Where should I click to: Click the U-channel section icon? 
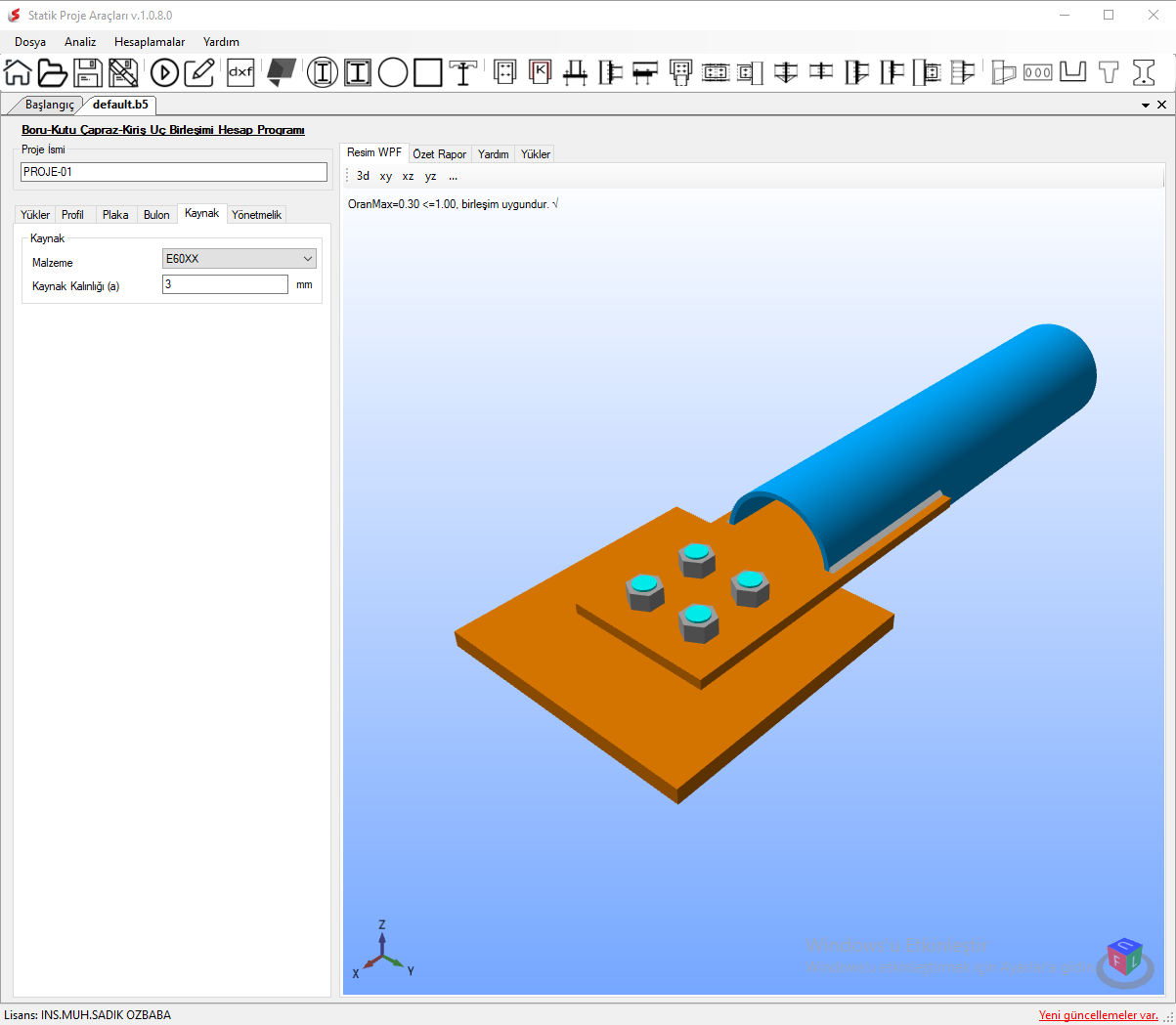[x=1073, y=72]
